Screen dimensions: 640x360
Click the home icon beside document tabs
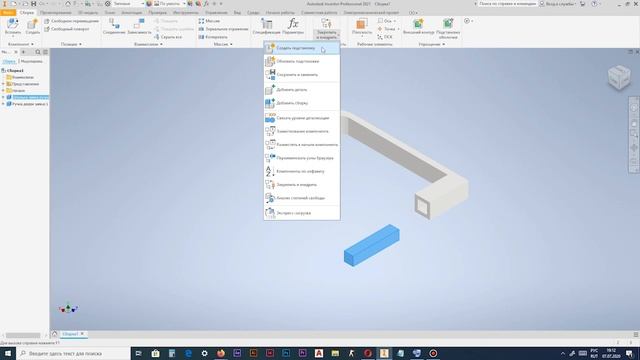tap(55, 334)
